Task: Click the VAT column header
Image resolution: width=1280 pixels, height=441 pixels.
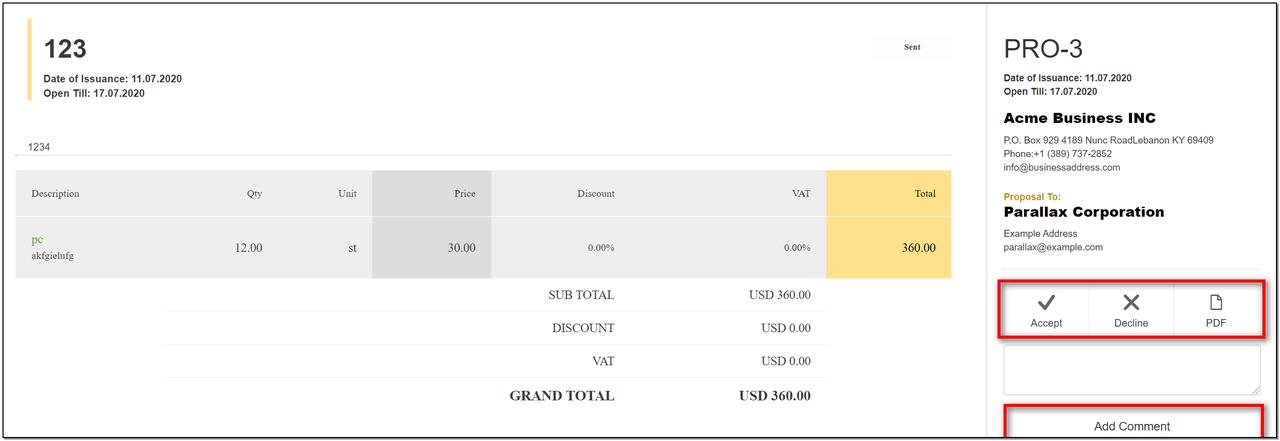Action: (x=801, y=194)
